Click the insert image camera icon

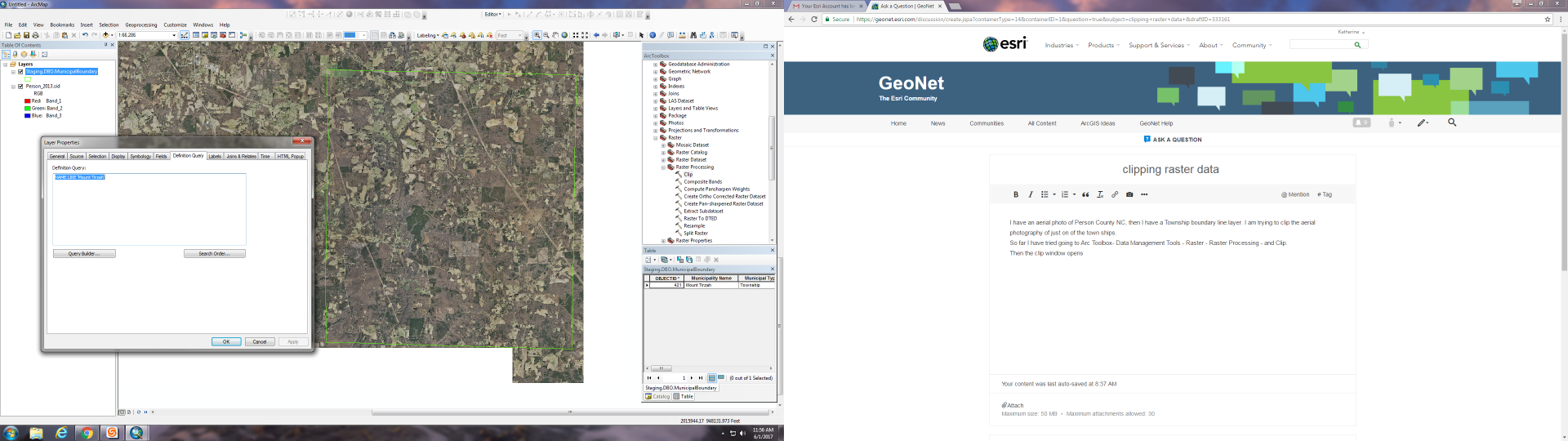pyautogui.click(x=1129, y=194)
